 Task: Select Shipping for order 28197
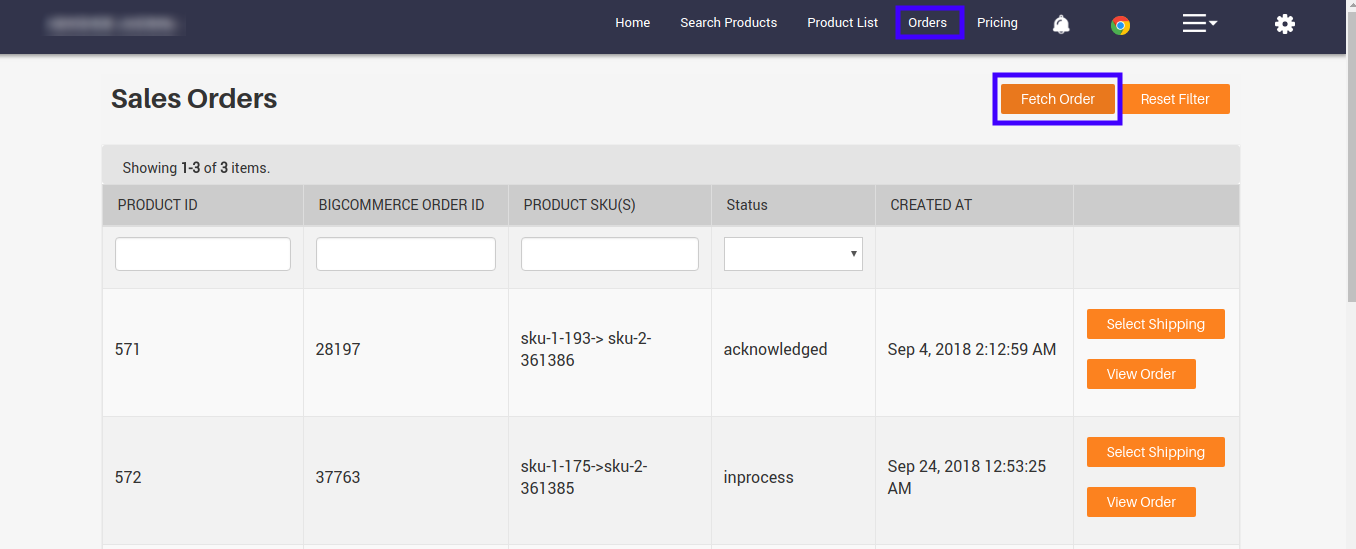[x=1155, y=324]
